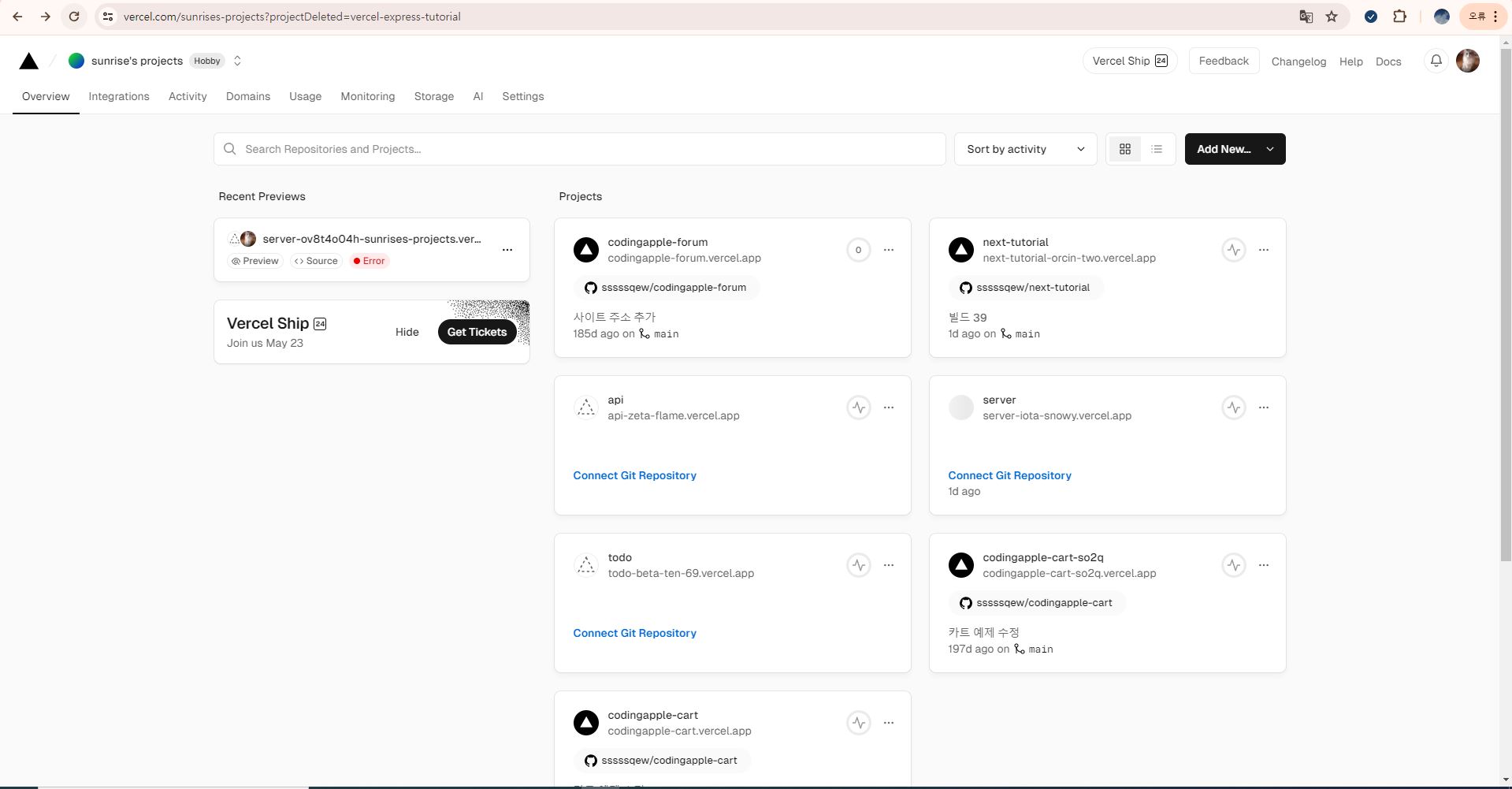Click the Vercel triangle logo
Image resolution: width=1512 pixels, height=789 pixels.
(29, 61)
